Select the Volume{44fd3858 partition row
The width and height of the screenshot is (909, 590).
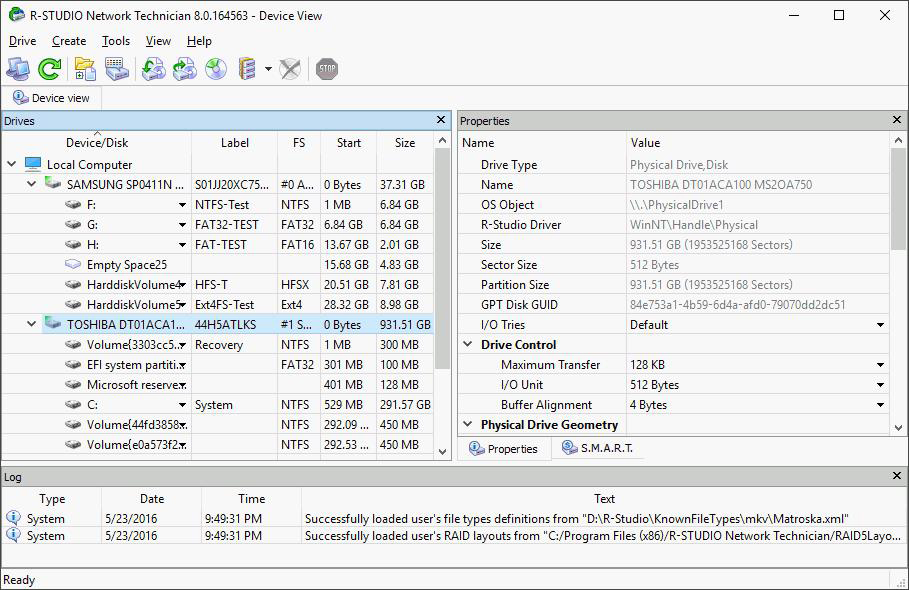pos(218,424)
